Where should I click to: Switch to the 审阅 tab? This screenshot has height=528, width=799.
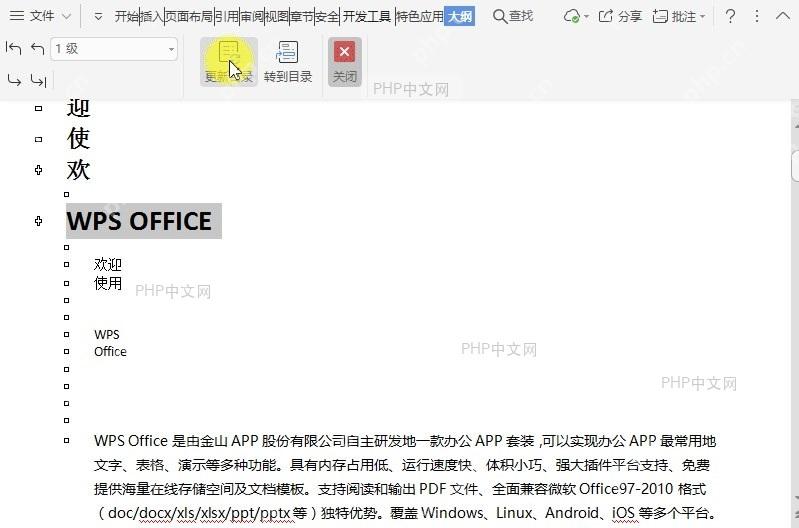tap(252, 16)
